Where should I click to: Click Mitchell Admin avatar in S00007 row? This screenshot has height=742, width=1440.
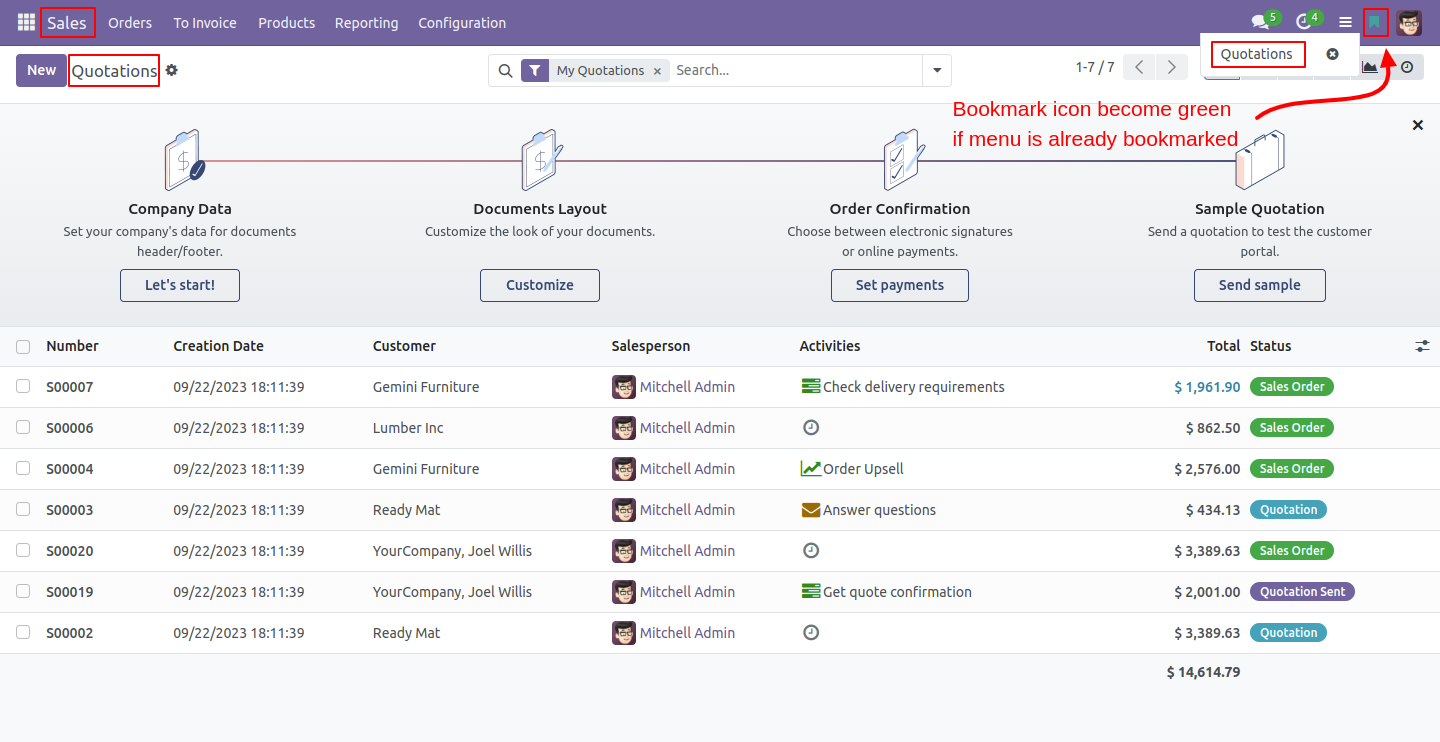[x=624, y=387]
